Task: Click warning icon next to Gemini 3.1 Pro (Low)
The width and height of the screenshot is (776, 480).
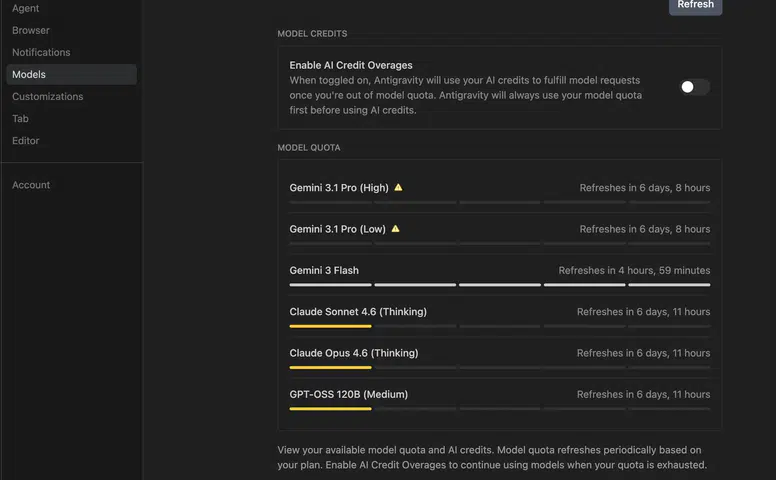Action: (395, 229)
